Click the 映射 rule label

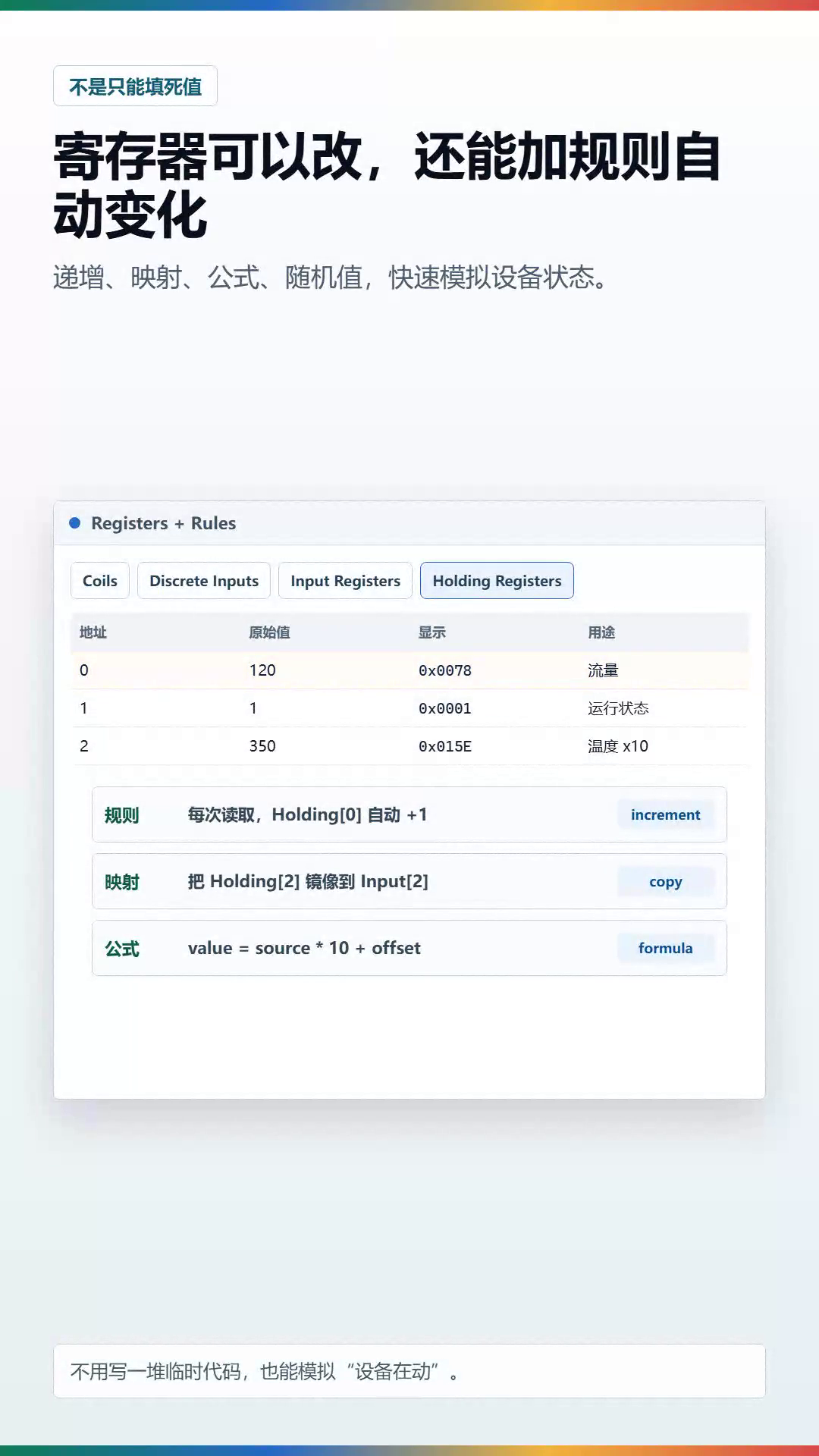coord(122,882)
